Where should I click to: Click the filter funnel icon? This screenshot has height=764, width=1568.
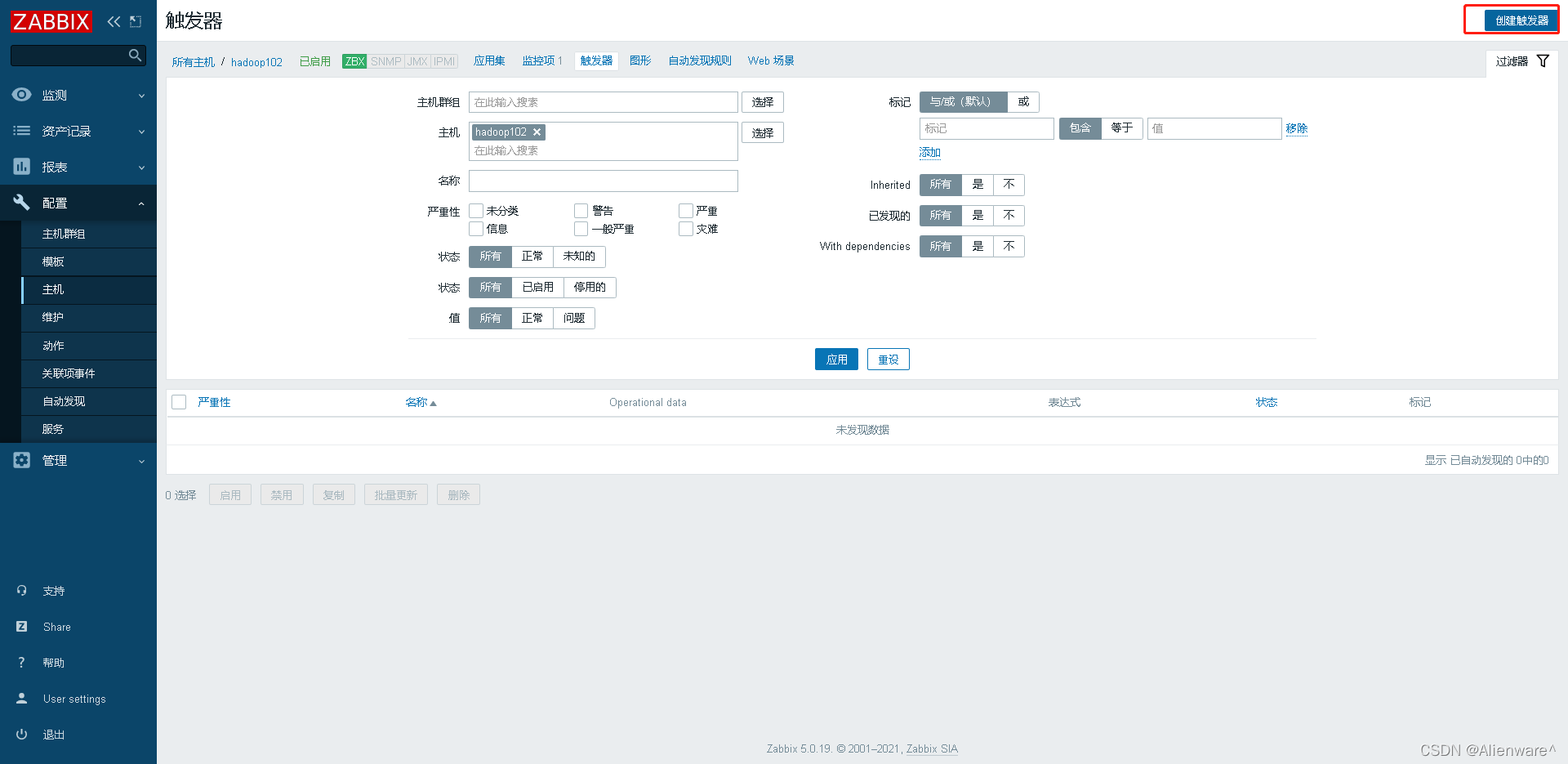[x=1543, y=61]
